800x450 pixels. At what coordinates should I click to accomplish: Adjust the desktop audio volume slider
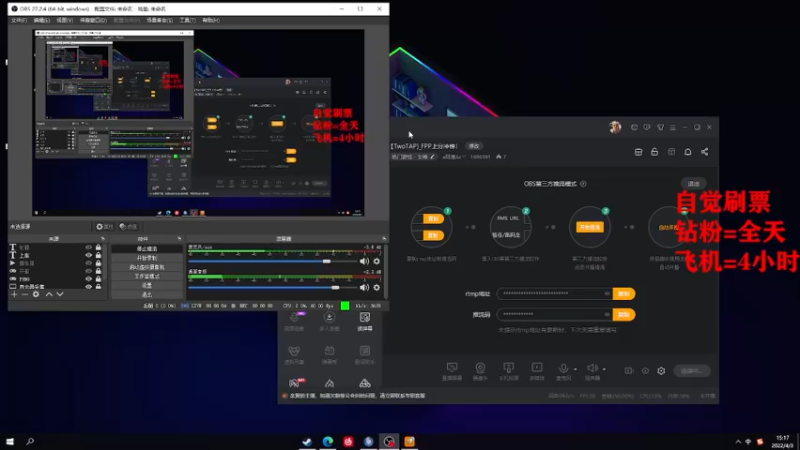[x=272, y=288]
